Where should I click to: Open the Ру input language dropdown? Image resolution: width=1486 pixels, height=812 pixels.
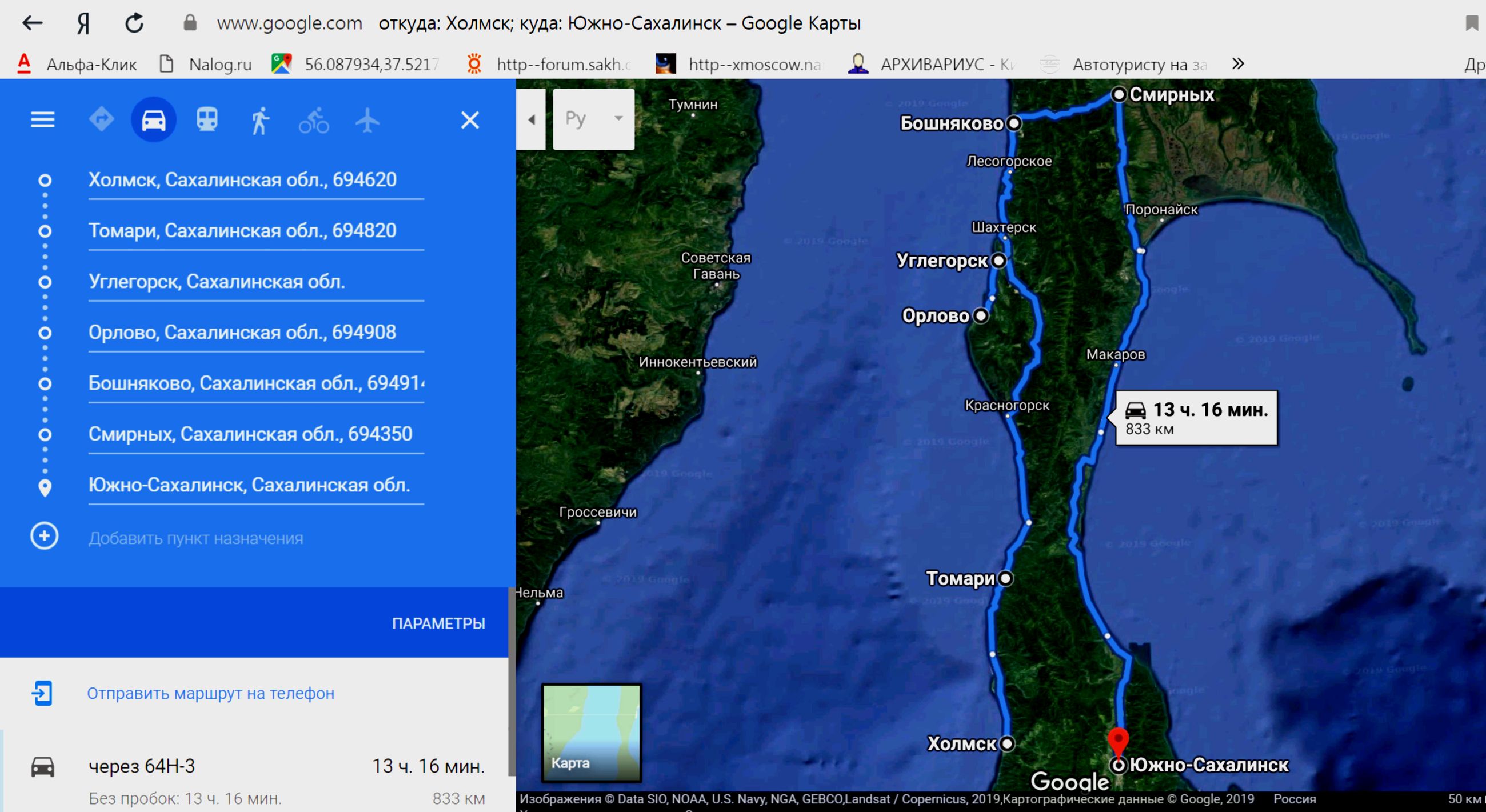[x=594, y=119]
